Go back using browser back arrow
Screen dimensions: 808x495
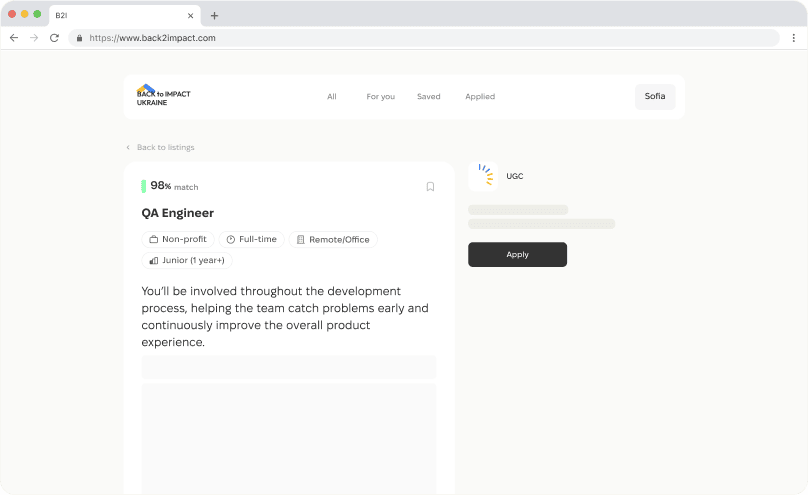coord(14,38)
